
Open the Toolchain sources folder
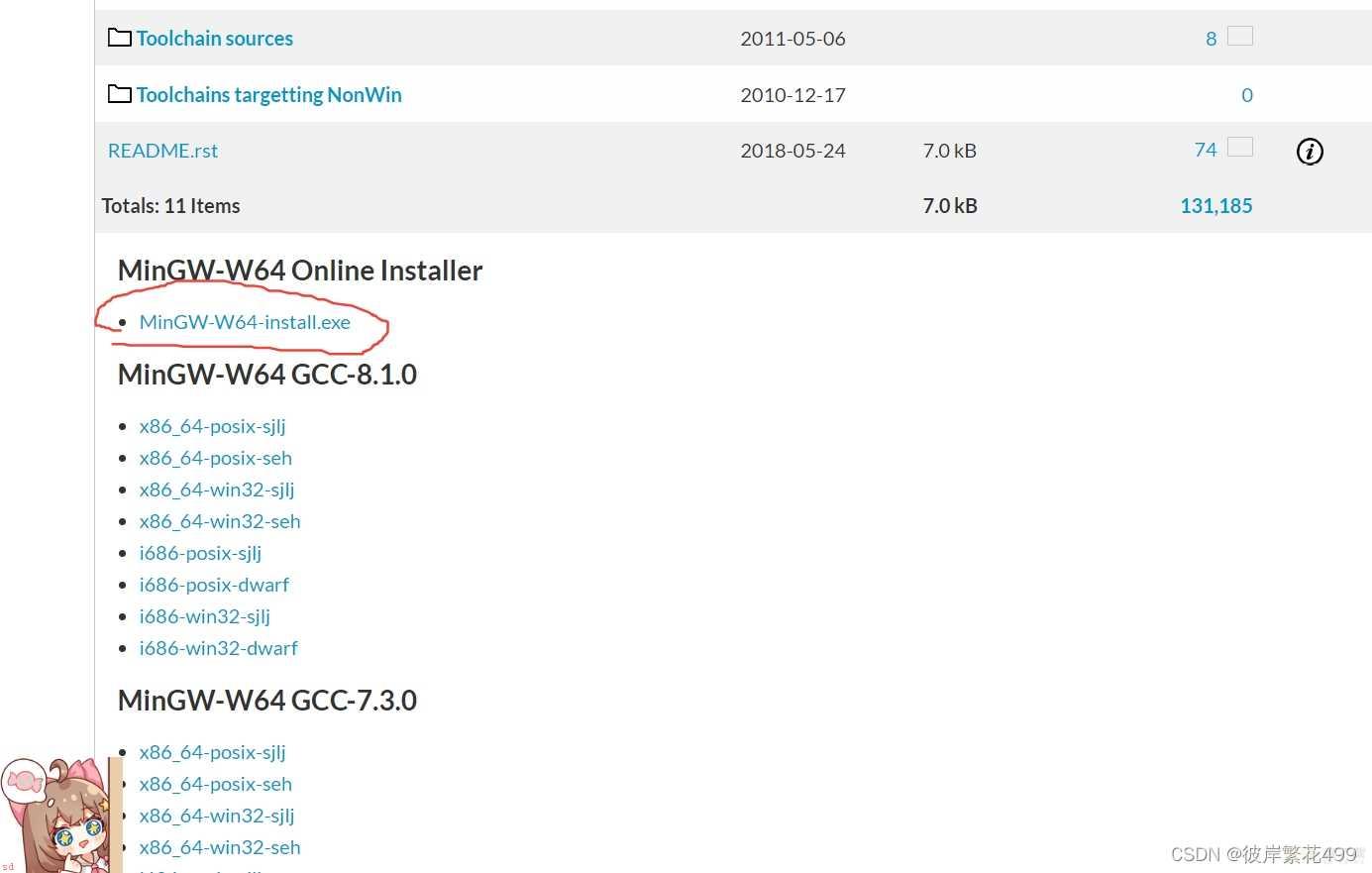(215, 39)
